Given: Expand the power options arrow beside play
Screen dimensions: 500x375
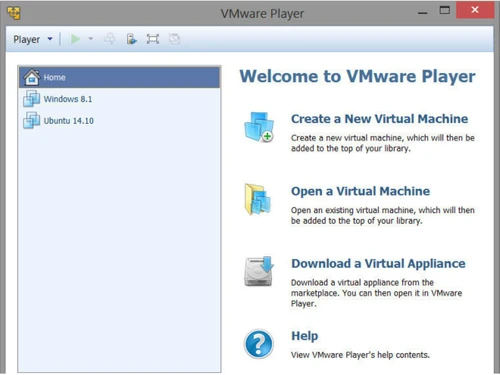Looking at the screenshot, I should point(90,39).
